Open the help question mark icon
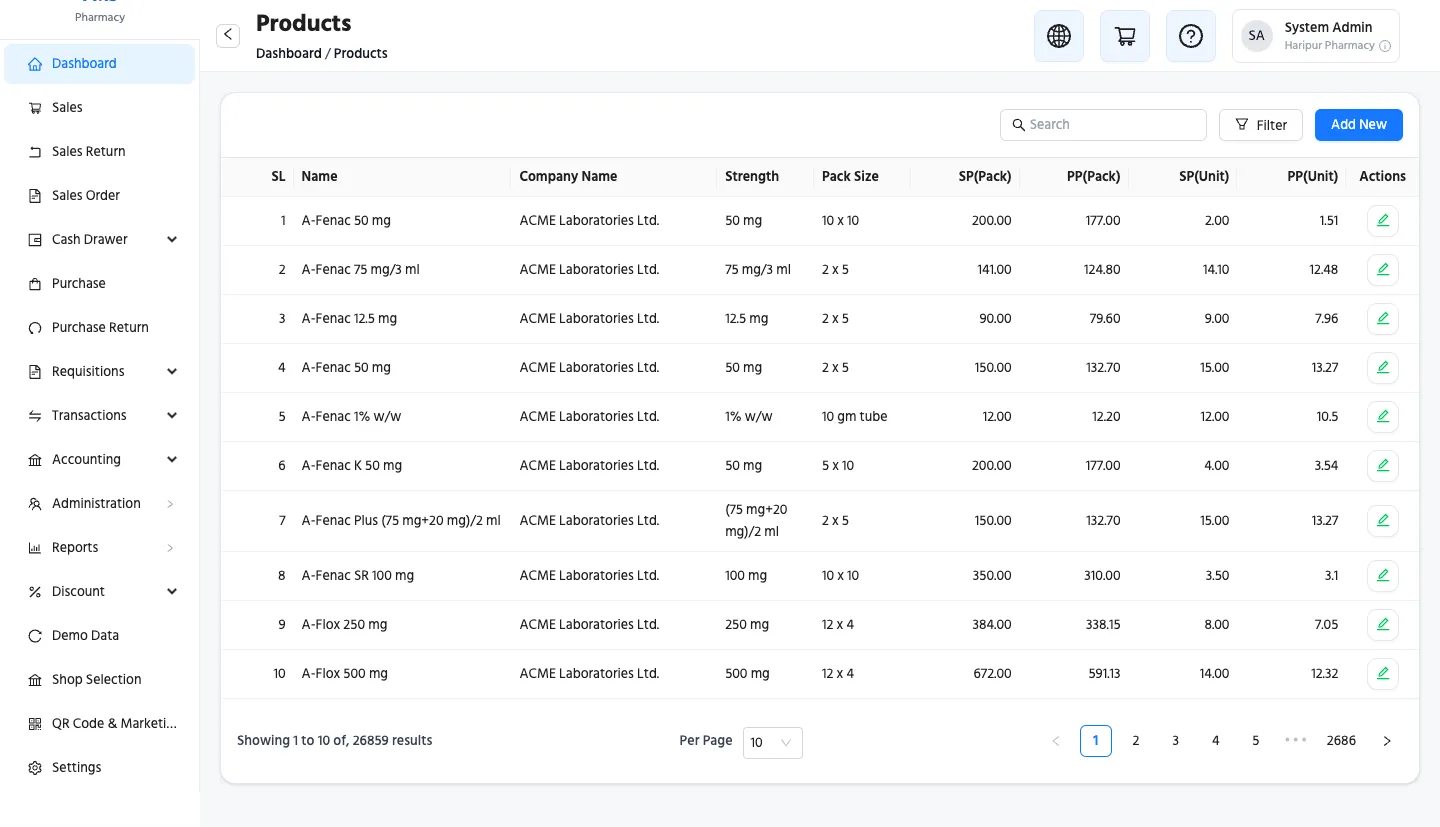 point(1191,36)
